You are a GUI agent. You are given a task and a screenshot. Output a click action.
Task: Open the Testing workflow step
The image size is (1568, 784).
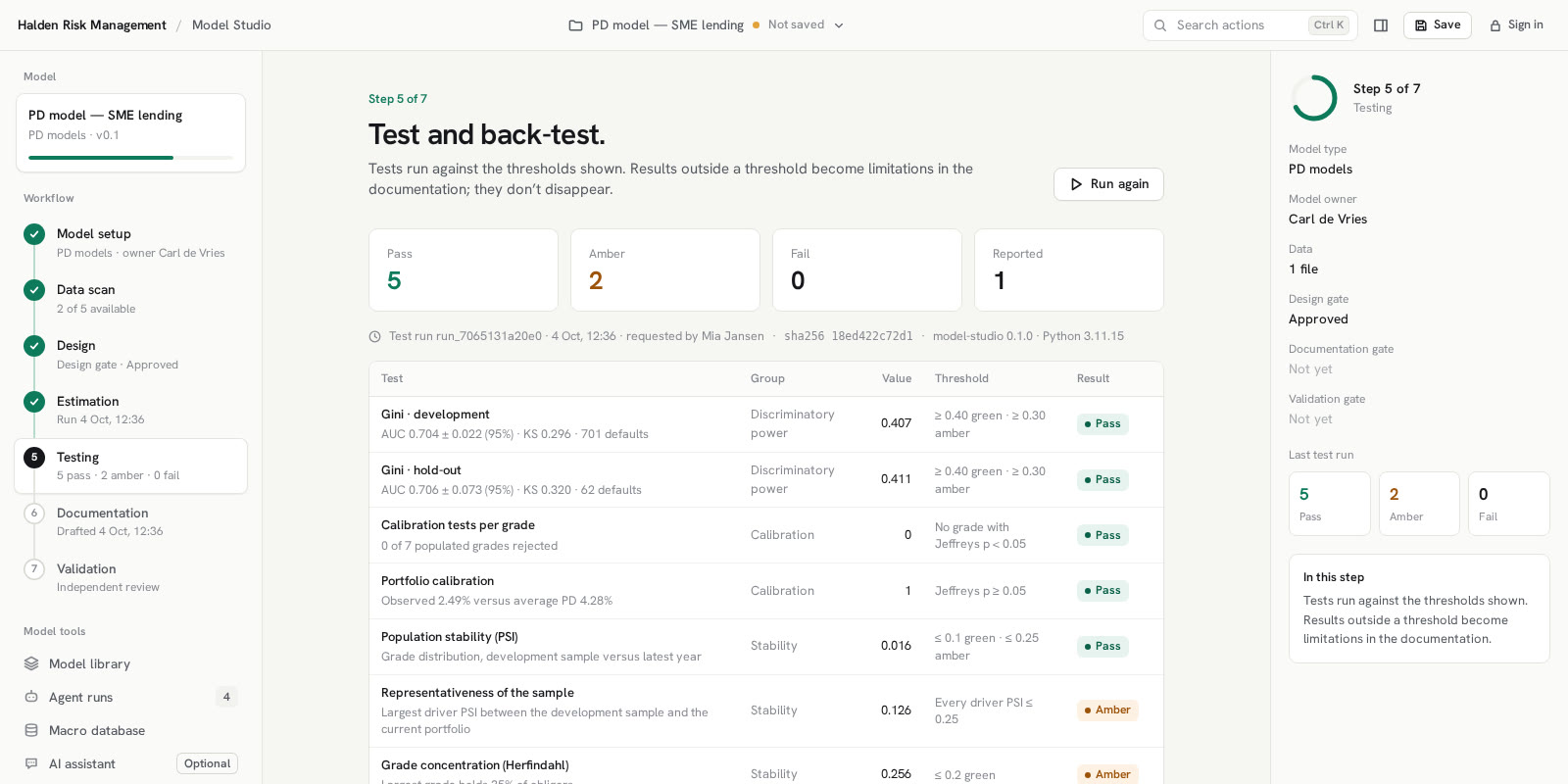[x=130, y=466]
